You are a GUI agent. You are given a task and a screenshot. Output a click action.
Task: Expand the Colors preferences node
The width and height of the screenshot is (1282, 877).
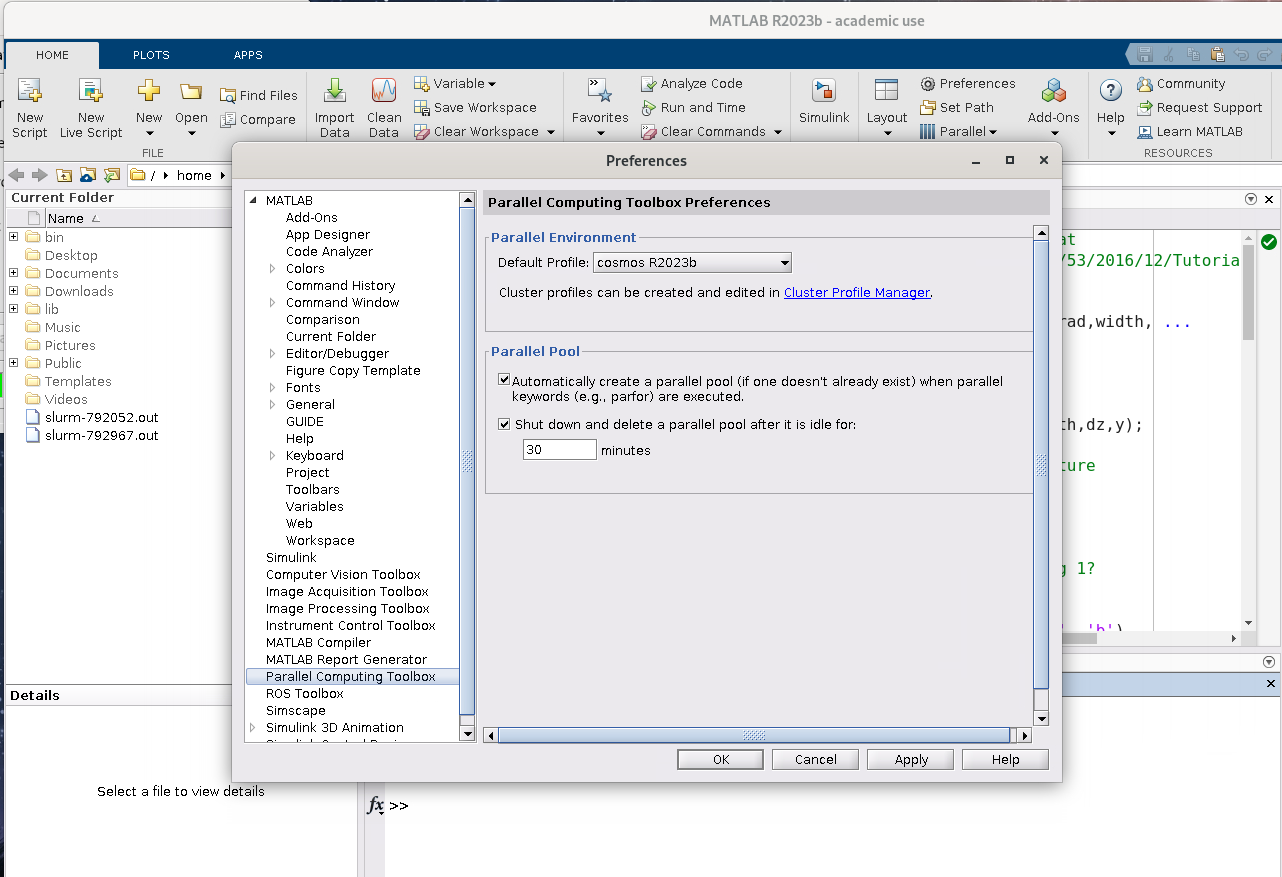tap(272, 268)
